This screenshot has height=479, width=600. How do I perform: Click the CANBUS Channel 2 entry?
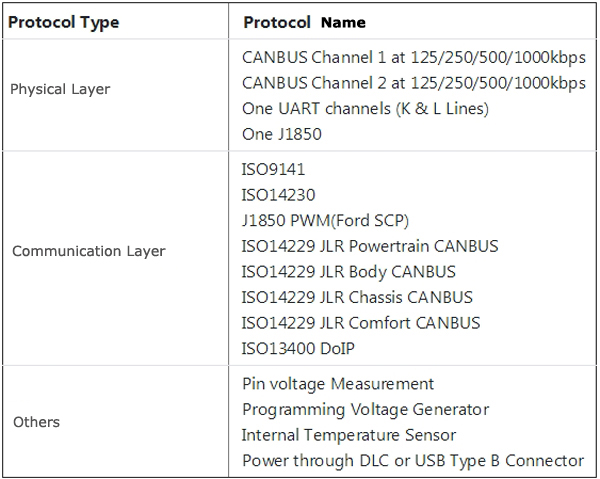[414, 83]
